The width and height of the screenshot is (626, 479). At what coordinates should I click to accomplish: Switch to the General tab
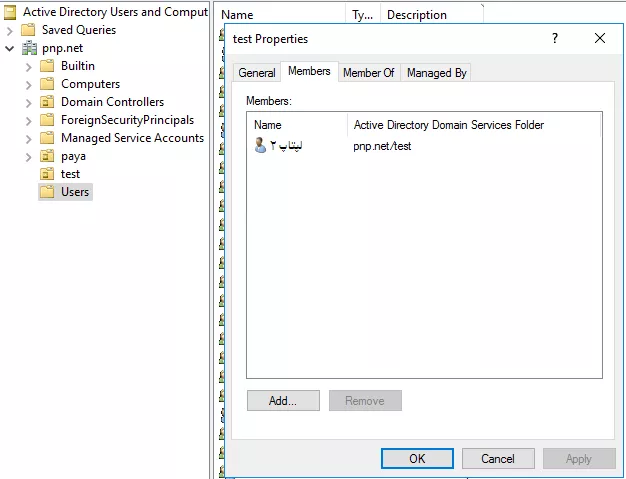pyautogui.click(x=257, y=73)
